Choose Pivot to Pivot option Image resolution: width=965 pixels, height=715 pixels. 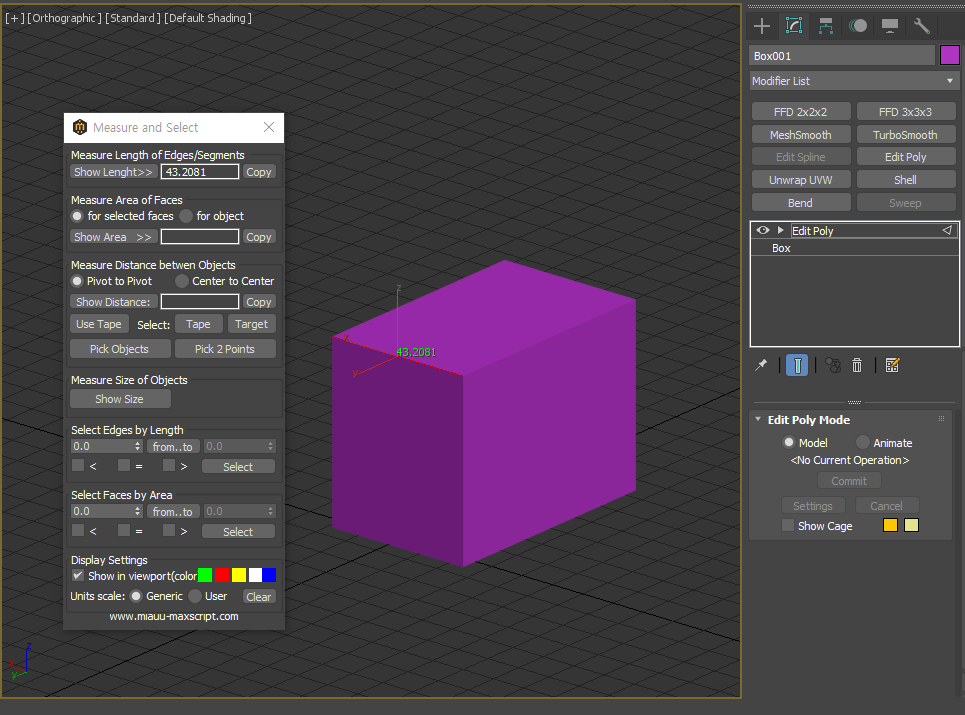click(x=77, y=281)
